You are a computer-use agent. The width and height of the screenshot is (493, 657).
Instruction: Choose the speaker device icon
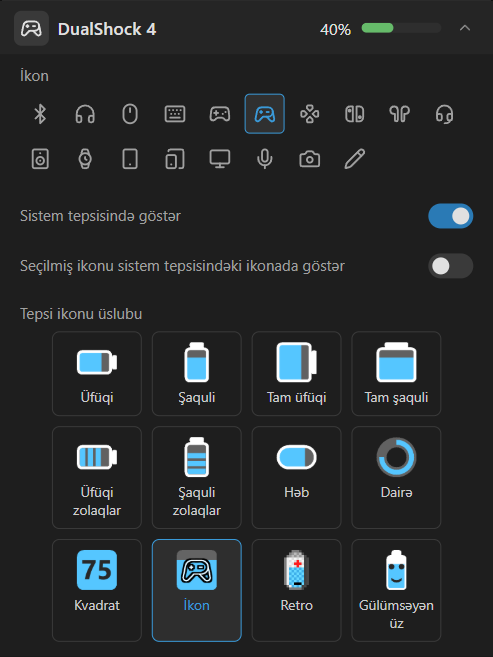[40, 159]
